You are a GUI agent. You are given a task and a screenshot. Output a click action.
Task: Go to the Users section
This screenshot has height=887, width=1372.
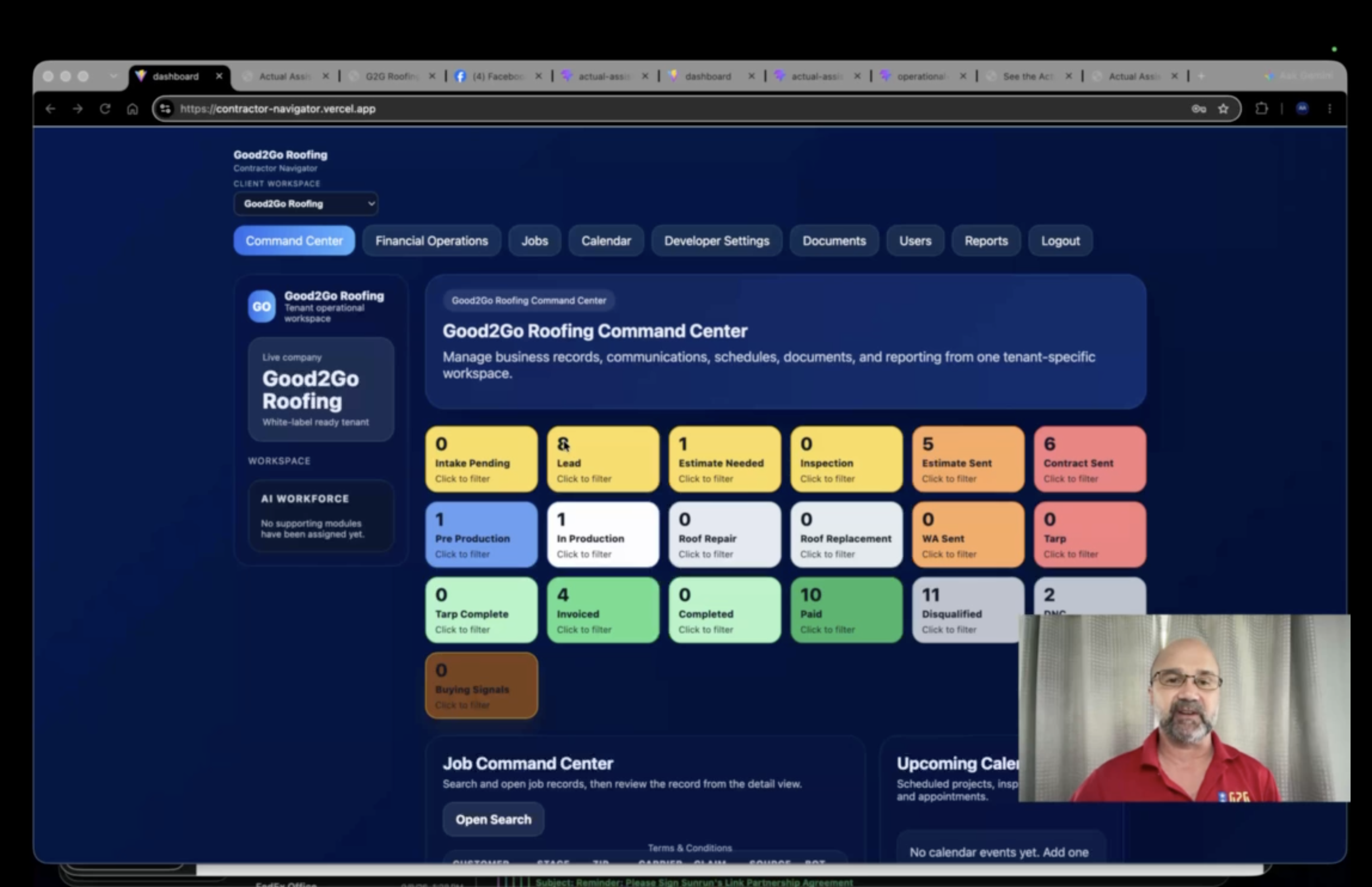coord(915,241)
